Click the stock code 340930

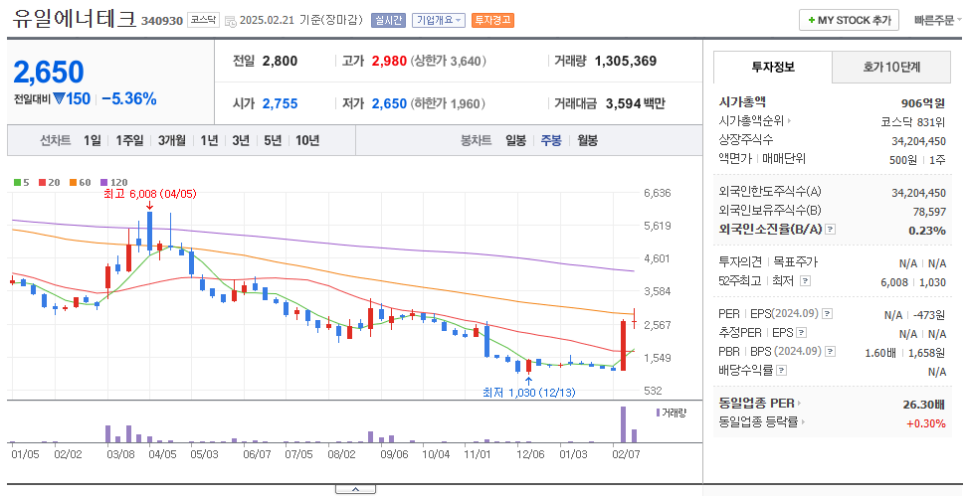click(162, 21)
